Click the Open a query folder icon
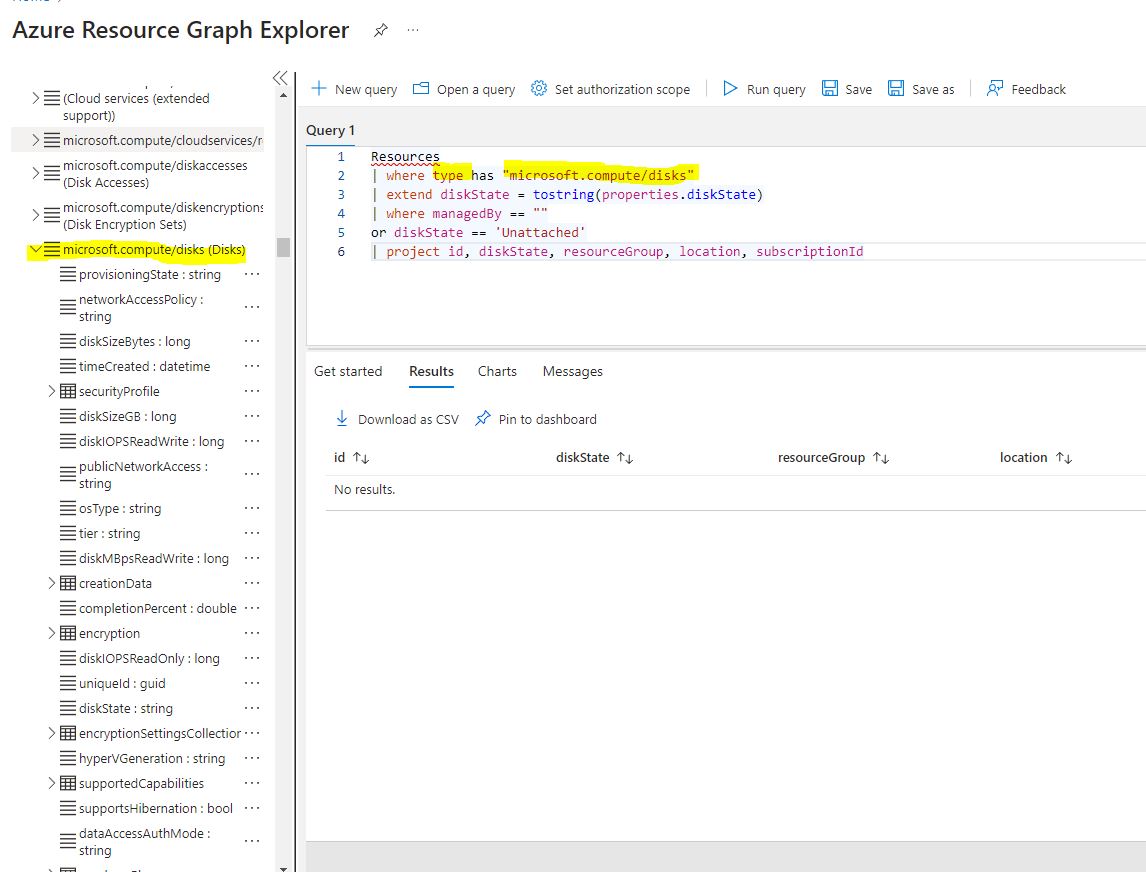The image size is (1146, 872). point(420,88)
